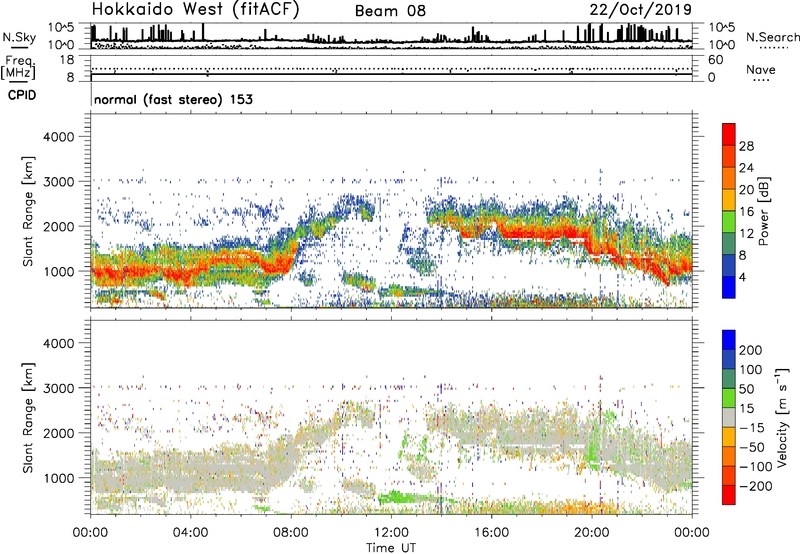Image resolution: width=800 pixels, height=554 pixels.
Task: Select the velocity colorbar '100' tick value
Action: coord(751,369)
